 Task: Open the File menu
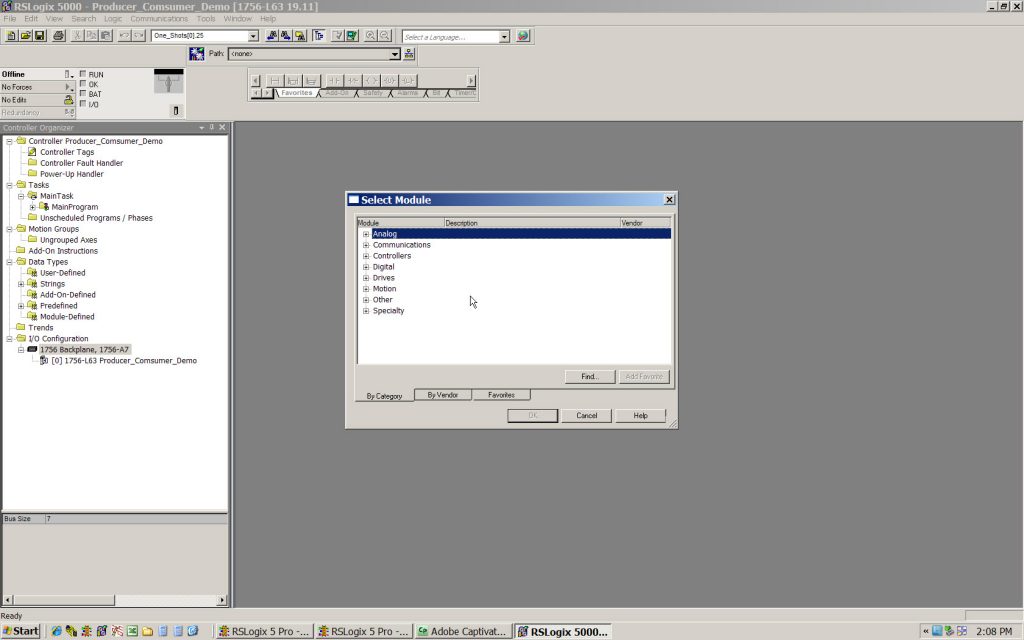(10, 18)
